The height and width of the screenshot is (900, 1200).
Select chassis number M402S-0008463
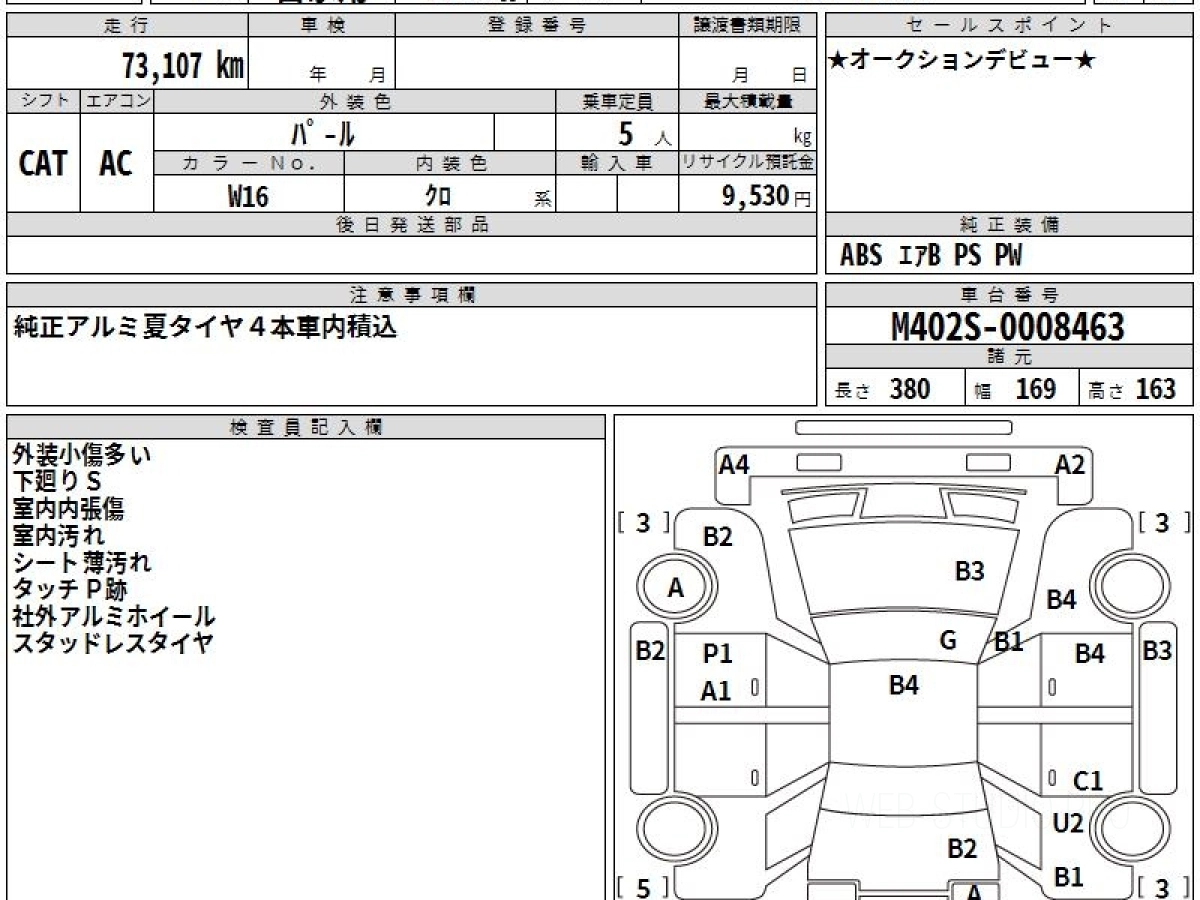pyautogui.click(x=1007, y=326)
